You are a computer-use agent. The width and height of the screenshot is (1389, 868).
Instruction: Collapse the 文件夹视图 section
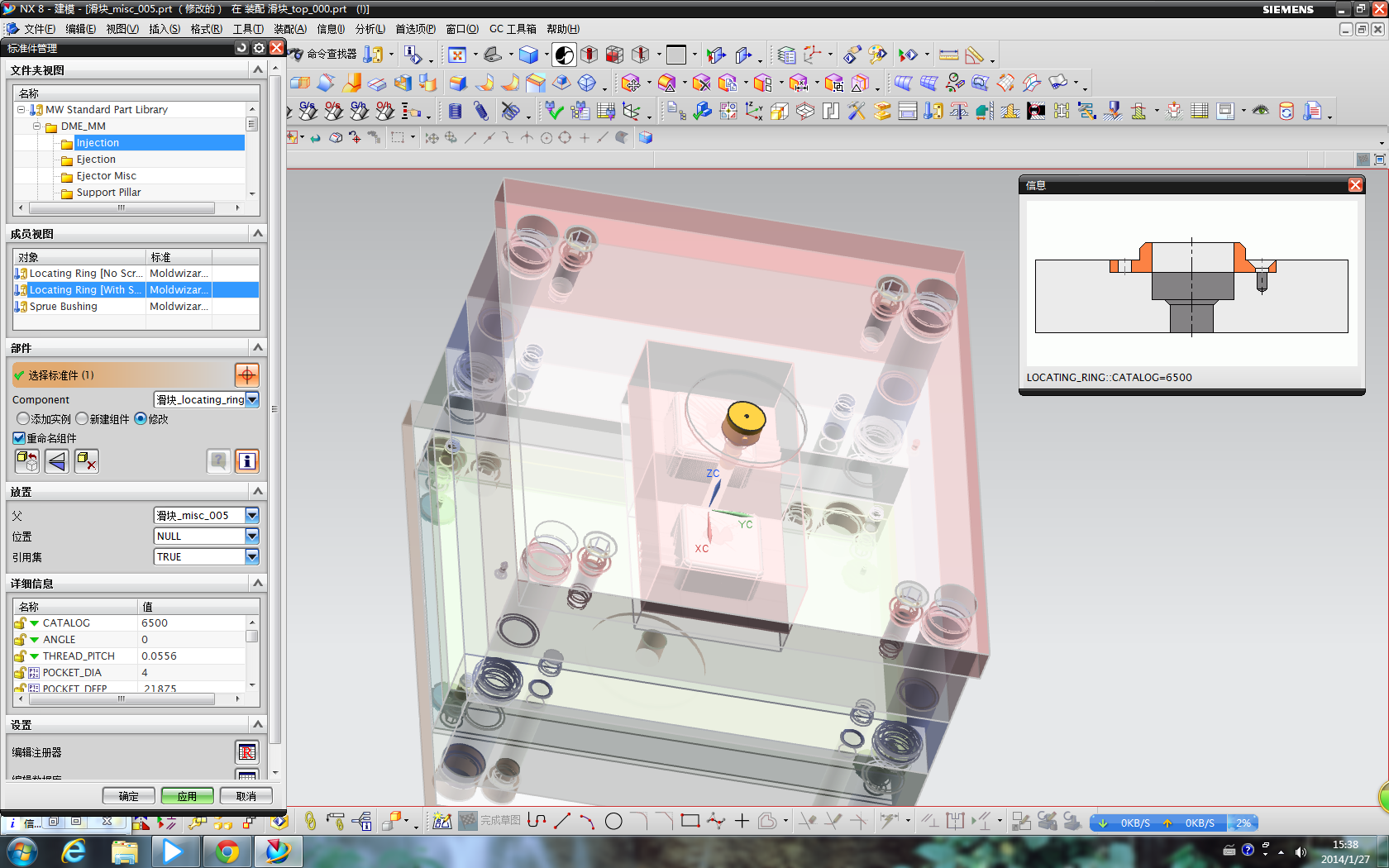[x=257, y=70]
